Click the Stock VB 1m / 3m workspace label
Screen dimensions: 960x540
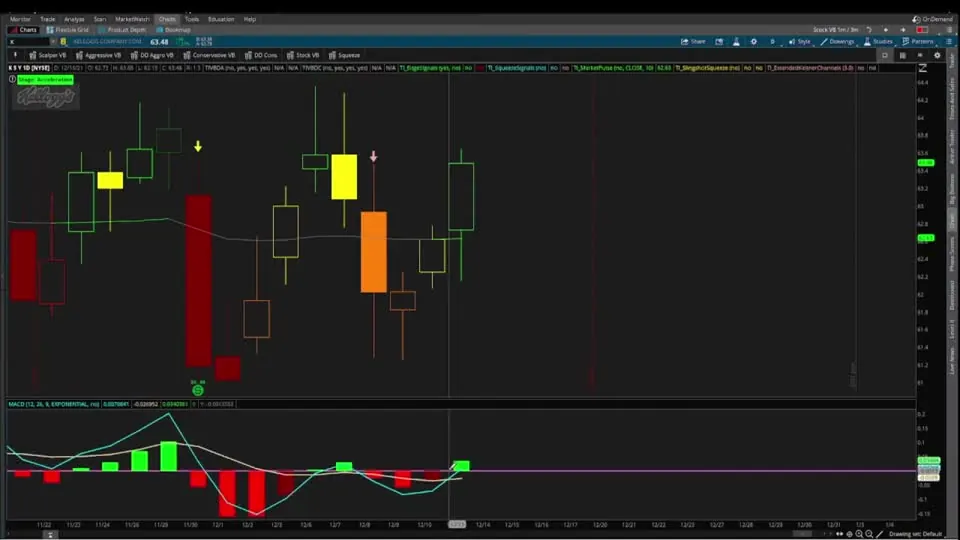coord(836,29)
